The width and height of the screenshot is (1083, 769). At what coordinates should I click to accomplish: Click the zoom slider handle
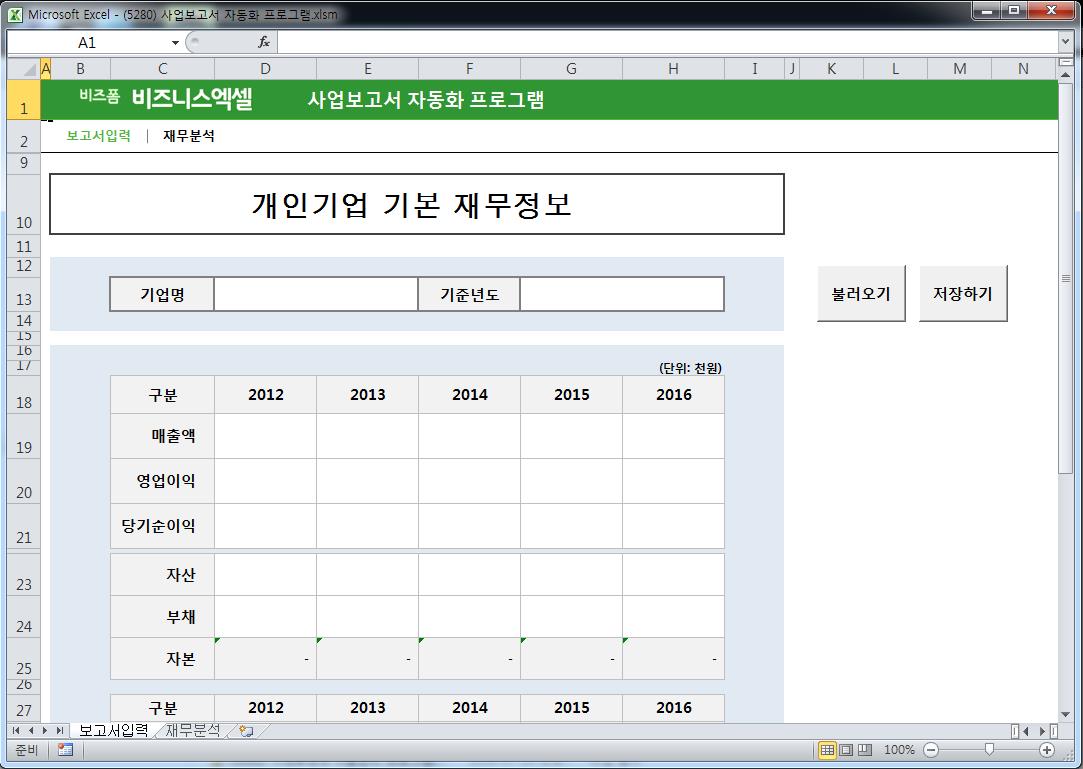(989, 750)
